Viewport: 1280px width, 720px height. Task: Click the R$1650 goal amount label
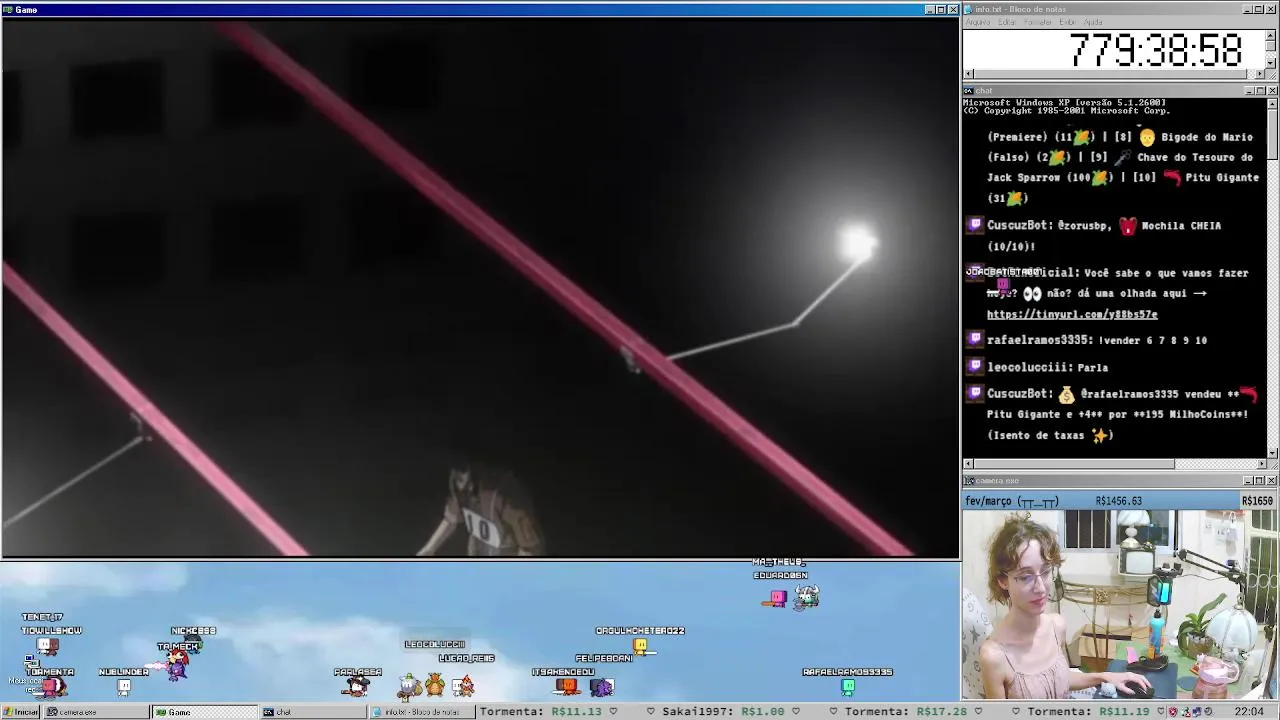1257,501
